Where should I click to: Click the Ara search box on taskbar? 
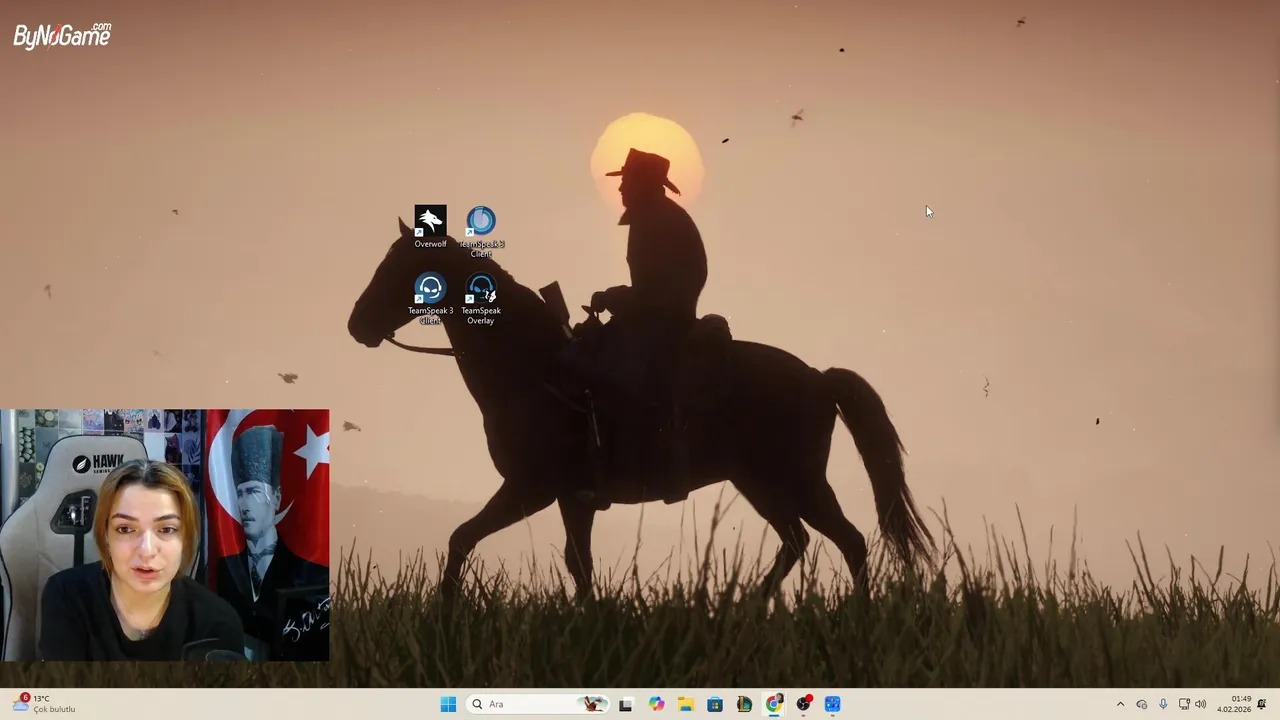tap(539, 704)
